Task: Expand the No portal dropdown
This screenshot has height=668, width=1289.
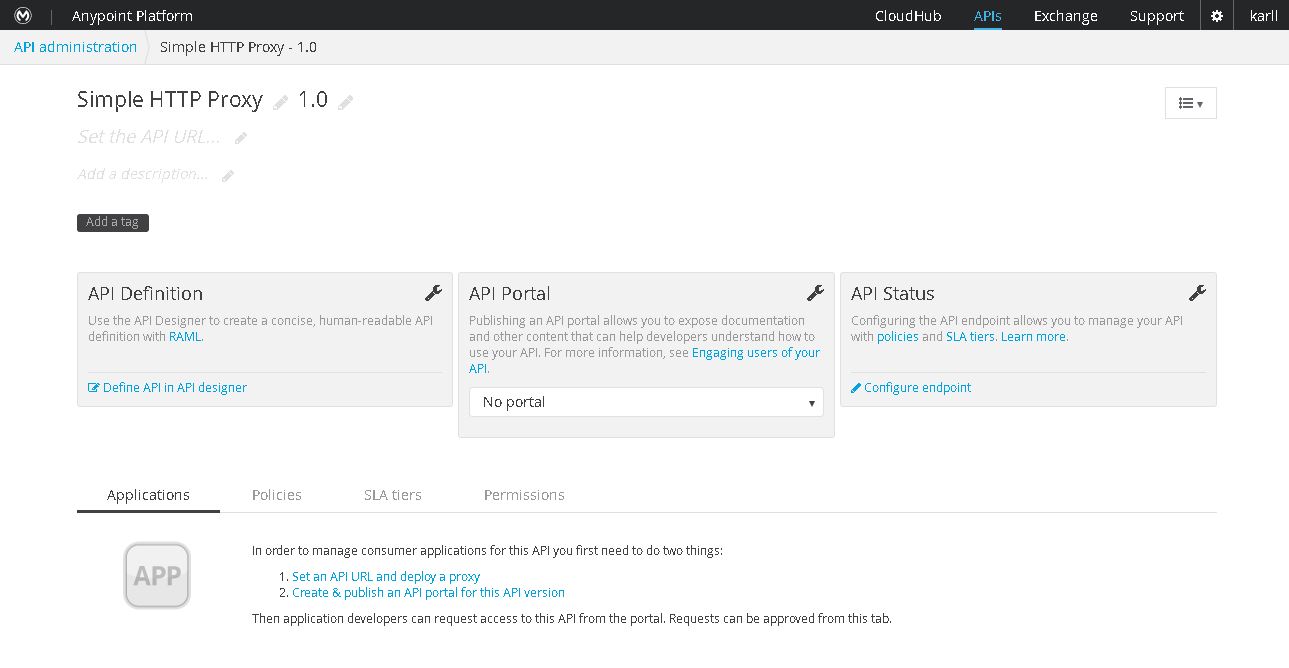Action: [646, 402]
